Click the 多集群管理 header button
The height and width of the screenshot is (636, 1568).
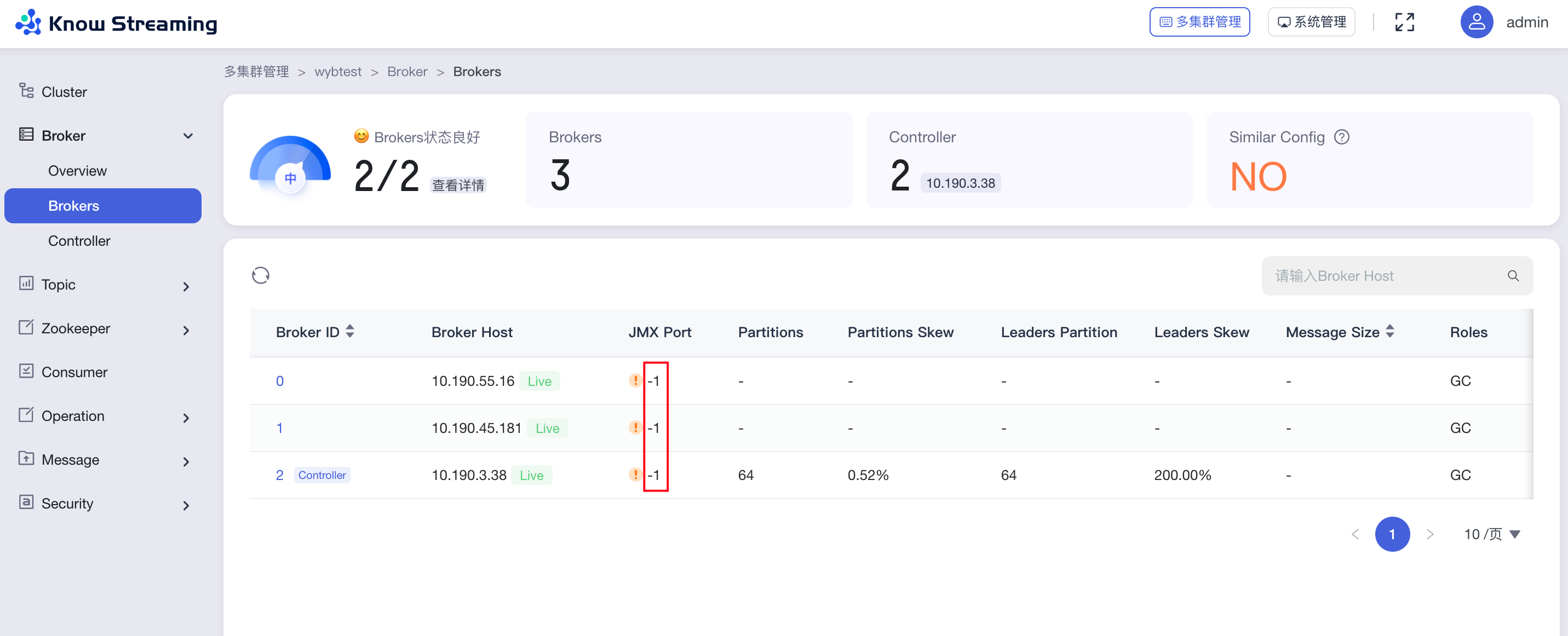click(x=1199, y=22)
